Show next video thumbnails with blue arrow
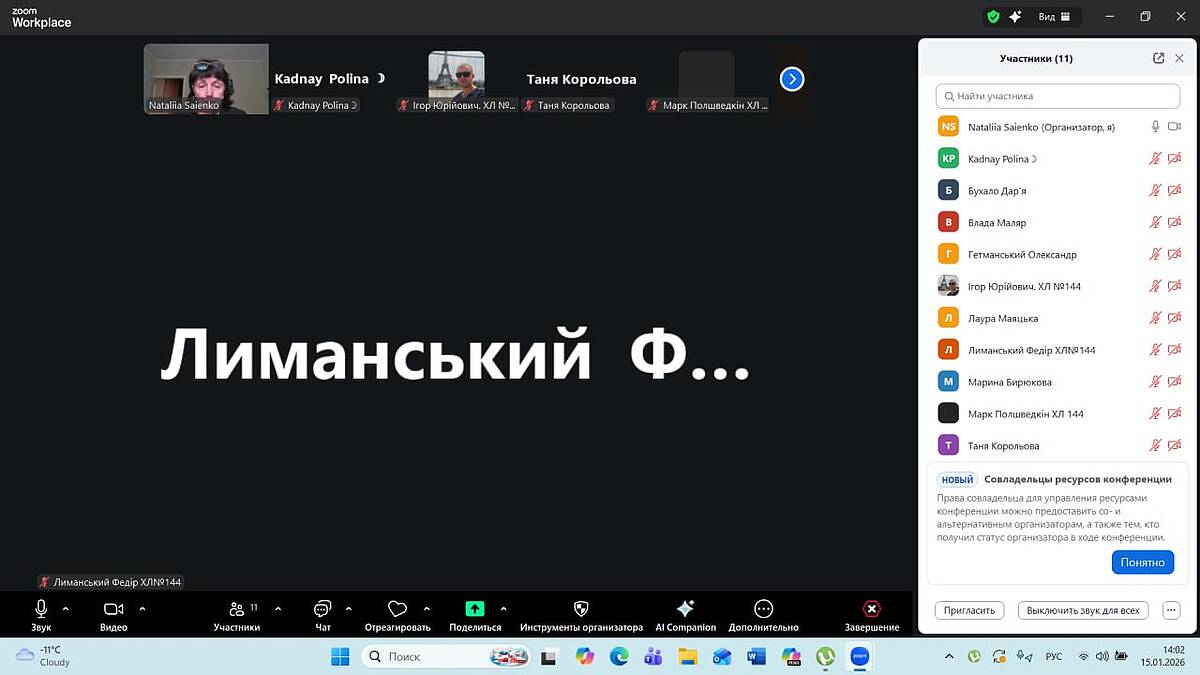Screen dimensions: 1200x675 [792, 79]
